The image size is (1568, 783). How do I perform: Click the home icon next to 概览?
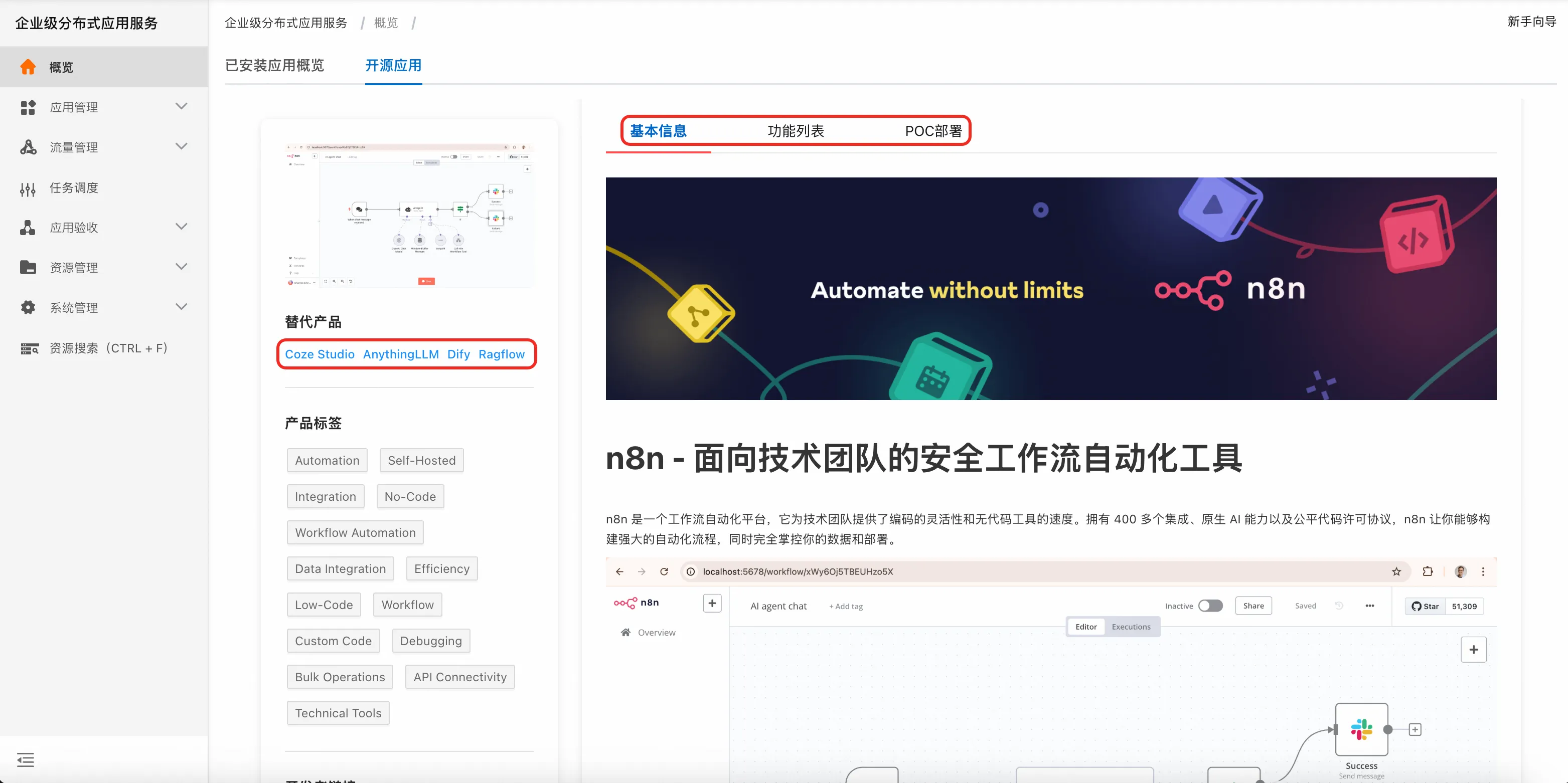coord(28,67)
